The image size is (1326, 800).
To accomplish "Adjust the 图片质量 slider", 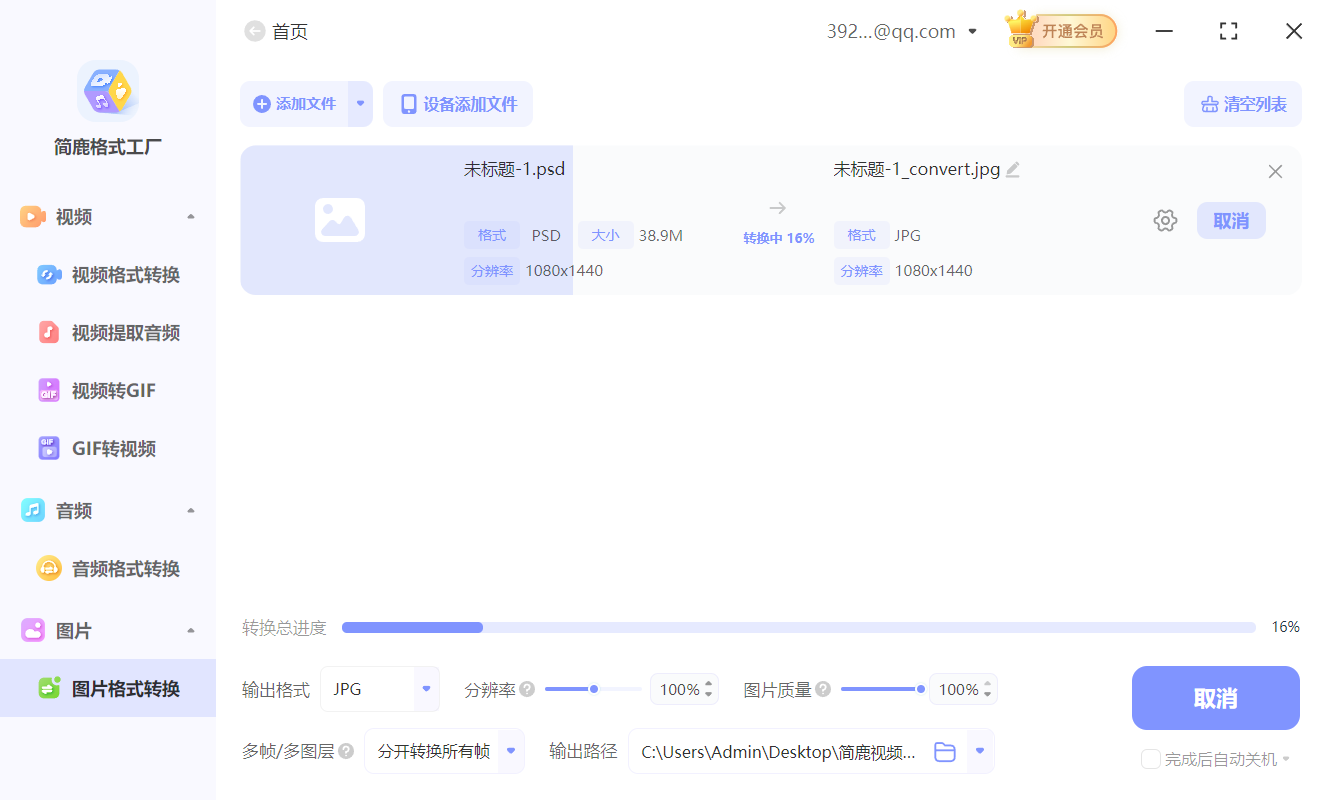I will 920,689.
